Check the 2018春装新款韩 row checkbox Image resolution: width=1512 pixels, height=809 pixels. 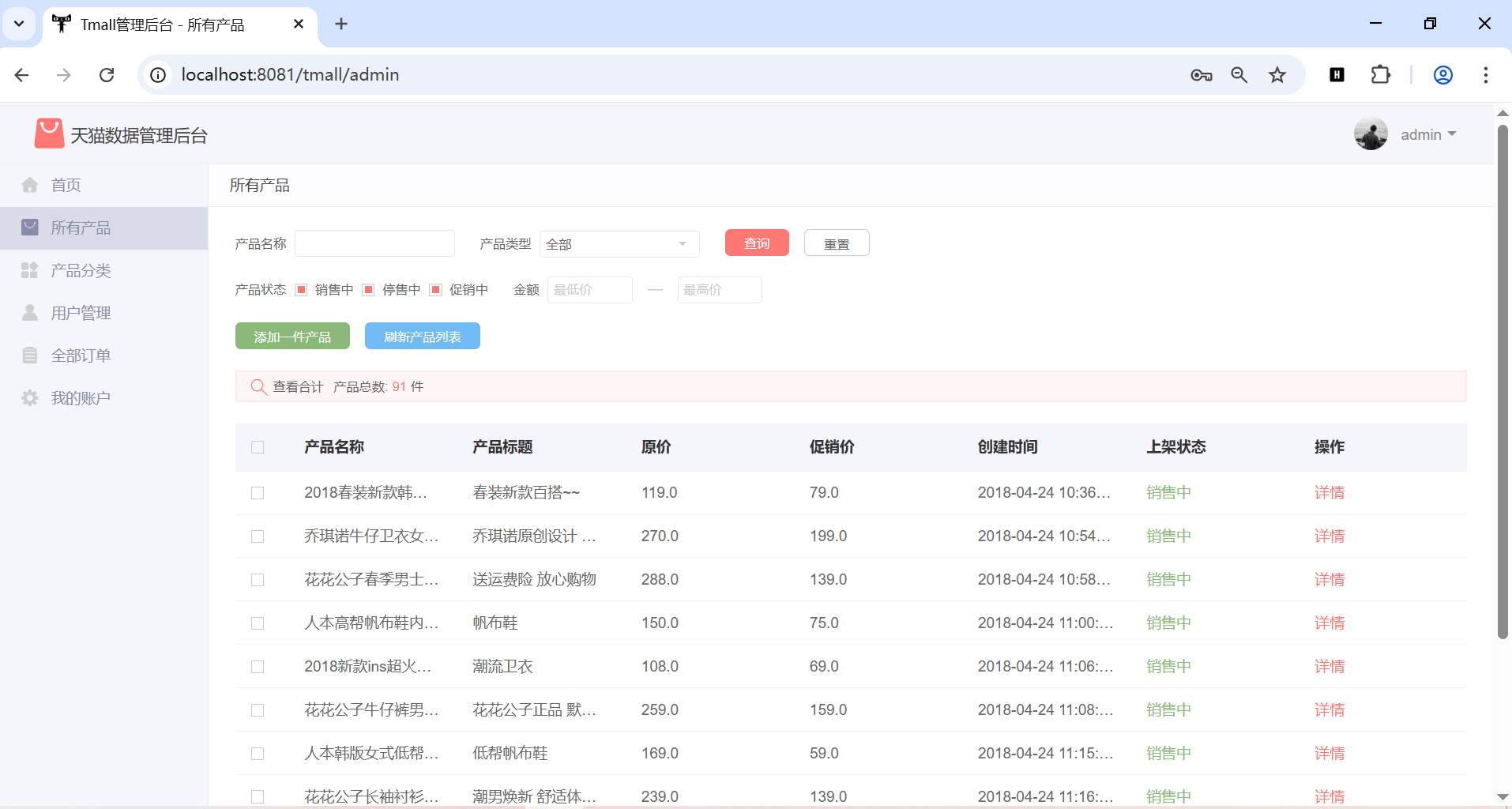[x=258, y=493]
